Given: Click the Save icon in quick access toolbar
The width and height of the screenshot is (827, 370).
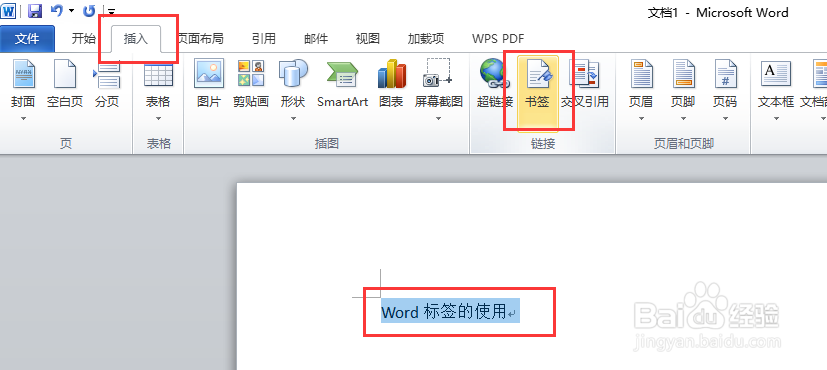Looking at the screenshot, I should [35, 11].
